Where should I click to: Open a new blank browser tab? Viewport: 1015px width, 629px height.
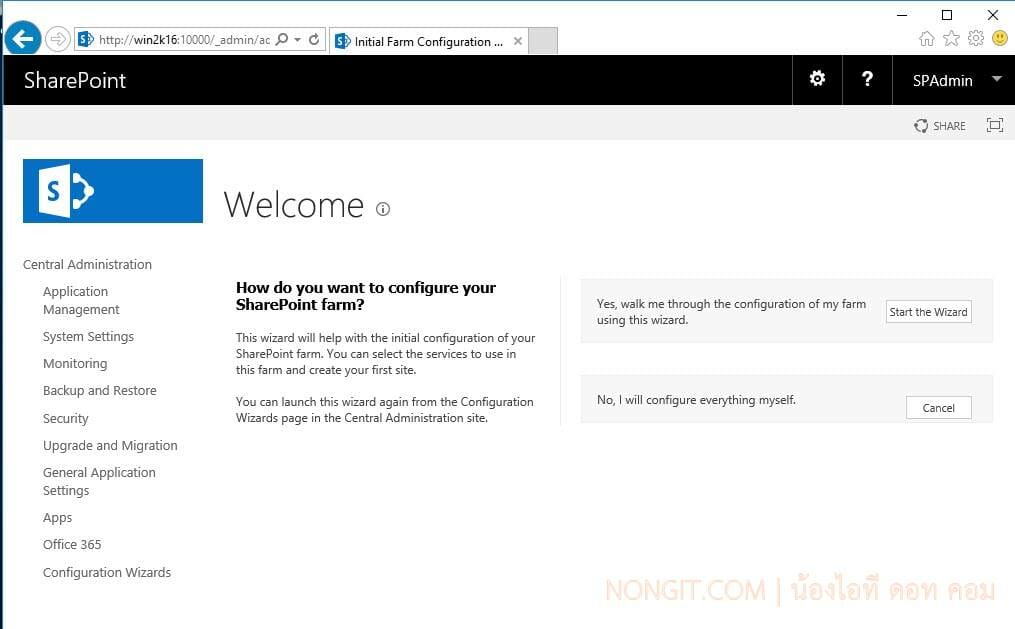(x=543, y=41)
